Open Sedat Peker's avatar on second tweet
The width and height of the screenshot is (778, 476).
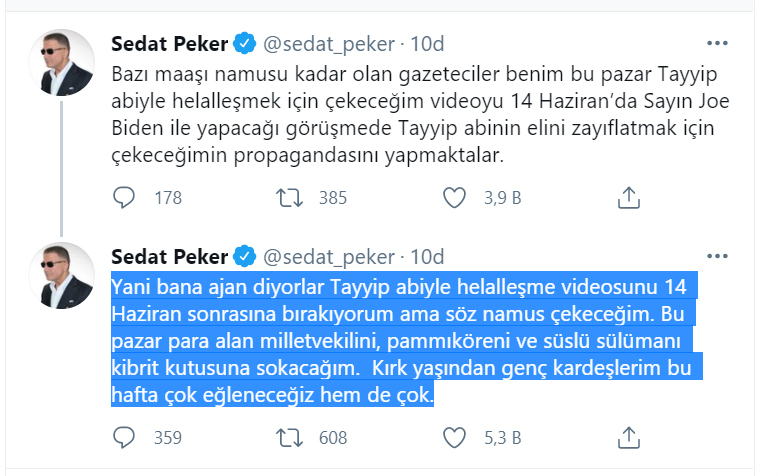(x=62, y=273)
